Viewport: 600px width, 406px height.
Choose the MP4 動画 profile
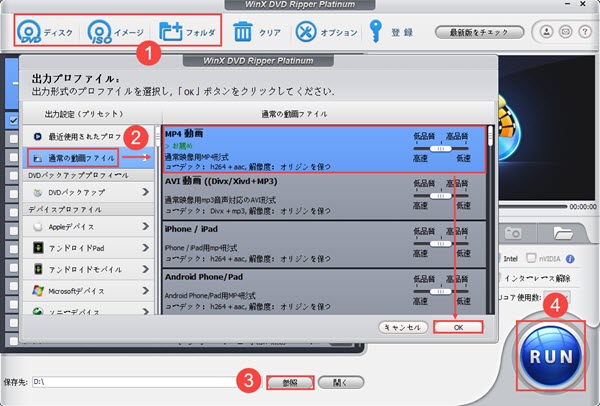click(324, 150)
